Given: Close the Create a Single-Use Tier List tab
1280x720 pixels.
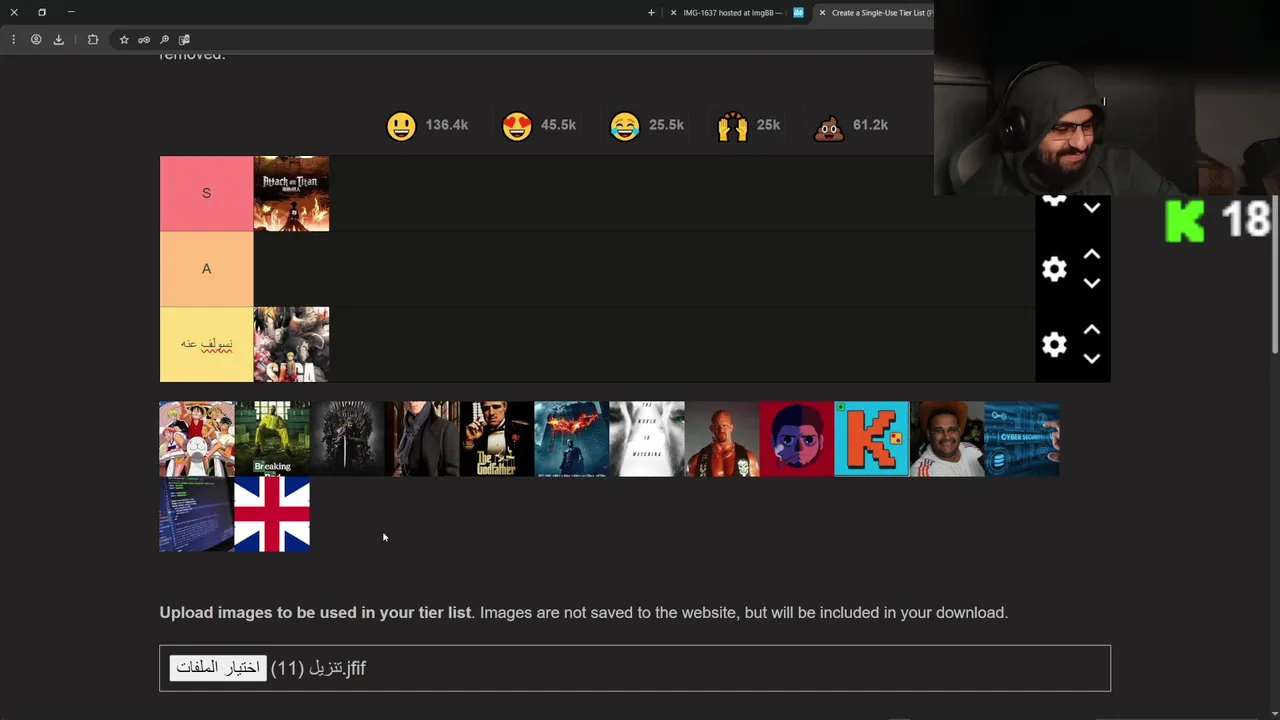Looking at the screenshot, I should [x=822, y=13].
